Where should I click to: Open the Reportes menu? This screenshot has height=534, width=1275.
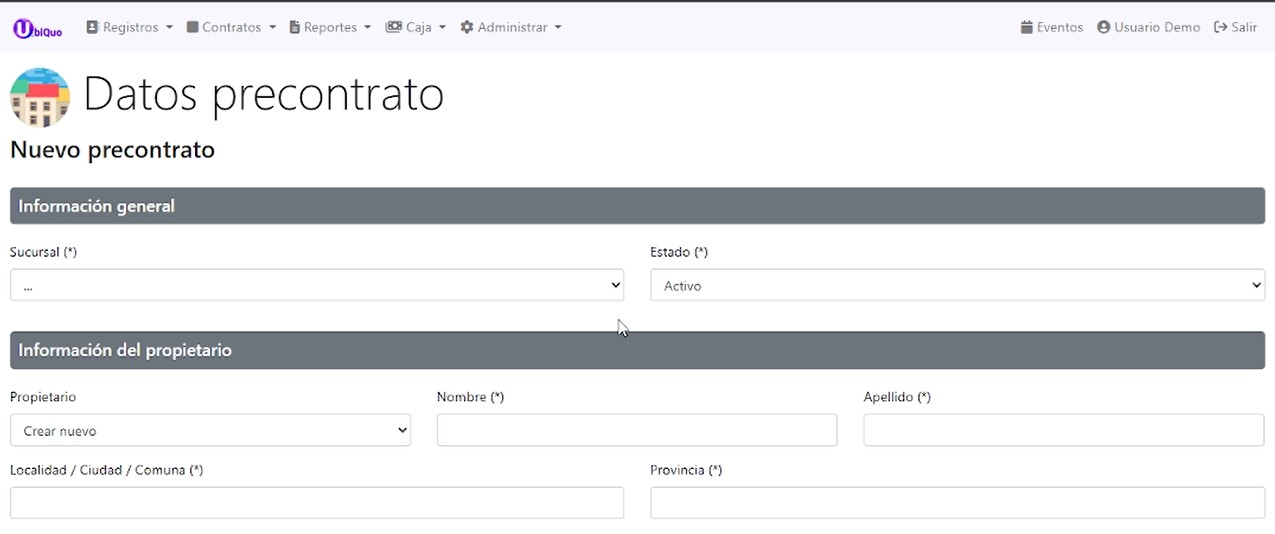pyautogui.click(x=330, y=28)
